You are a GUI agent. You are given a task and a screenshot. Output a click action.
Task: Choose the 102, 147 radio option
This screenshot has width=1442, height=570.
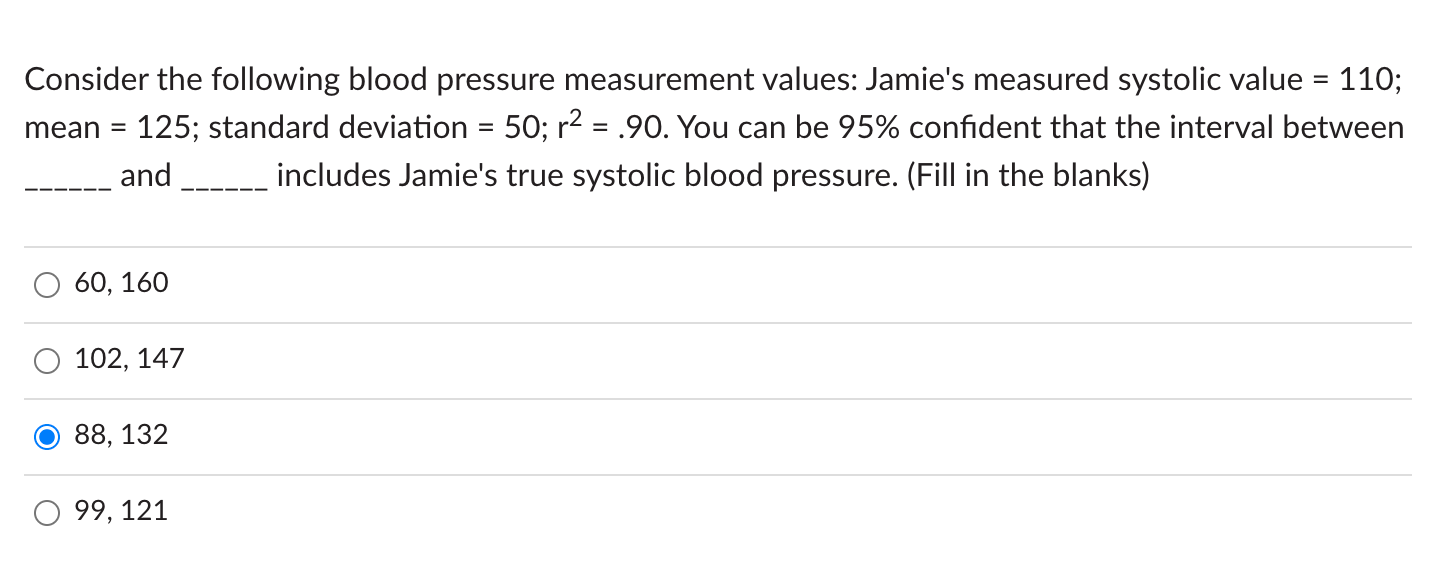click(x=47, y=361)
